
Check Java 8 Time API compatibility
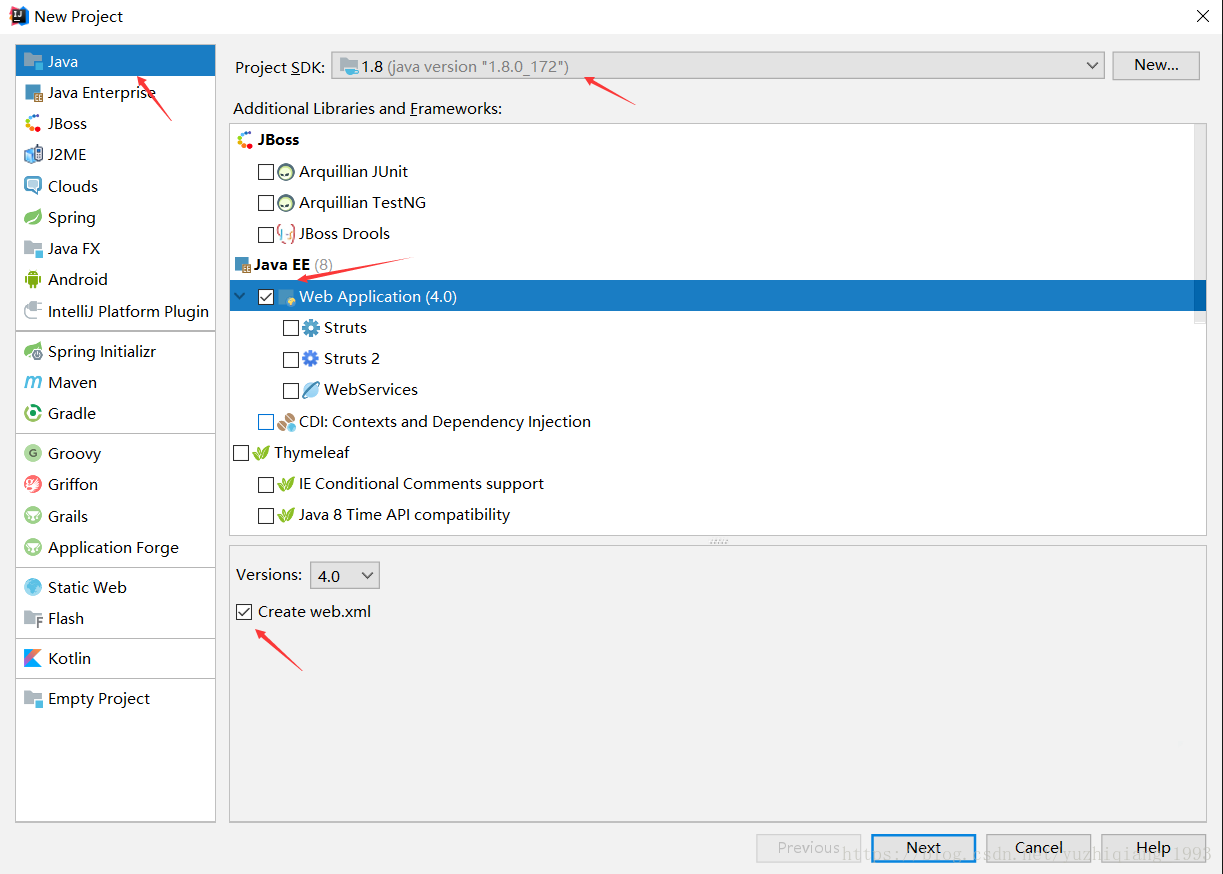pyautogui.click(x=266, y=516)
